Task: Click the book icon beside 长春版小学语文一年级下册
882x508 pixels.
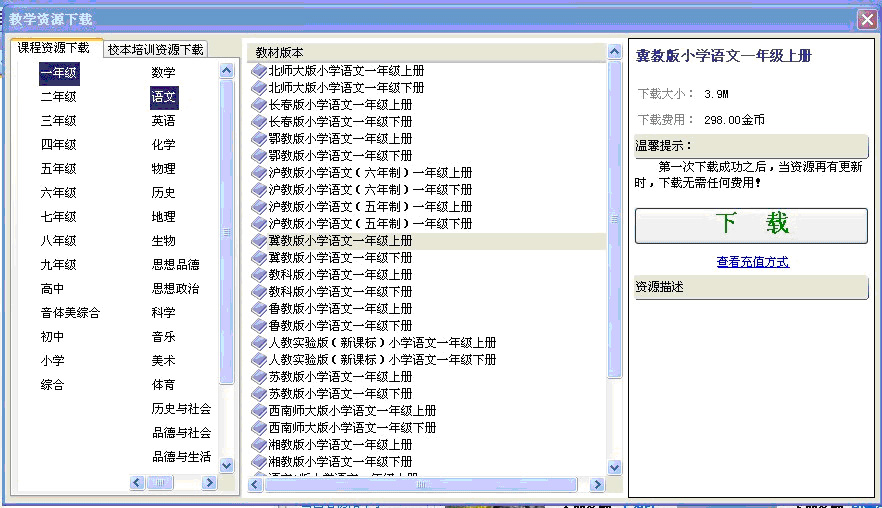Action: coord(259,122)
